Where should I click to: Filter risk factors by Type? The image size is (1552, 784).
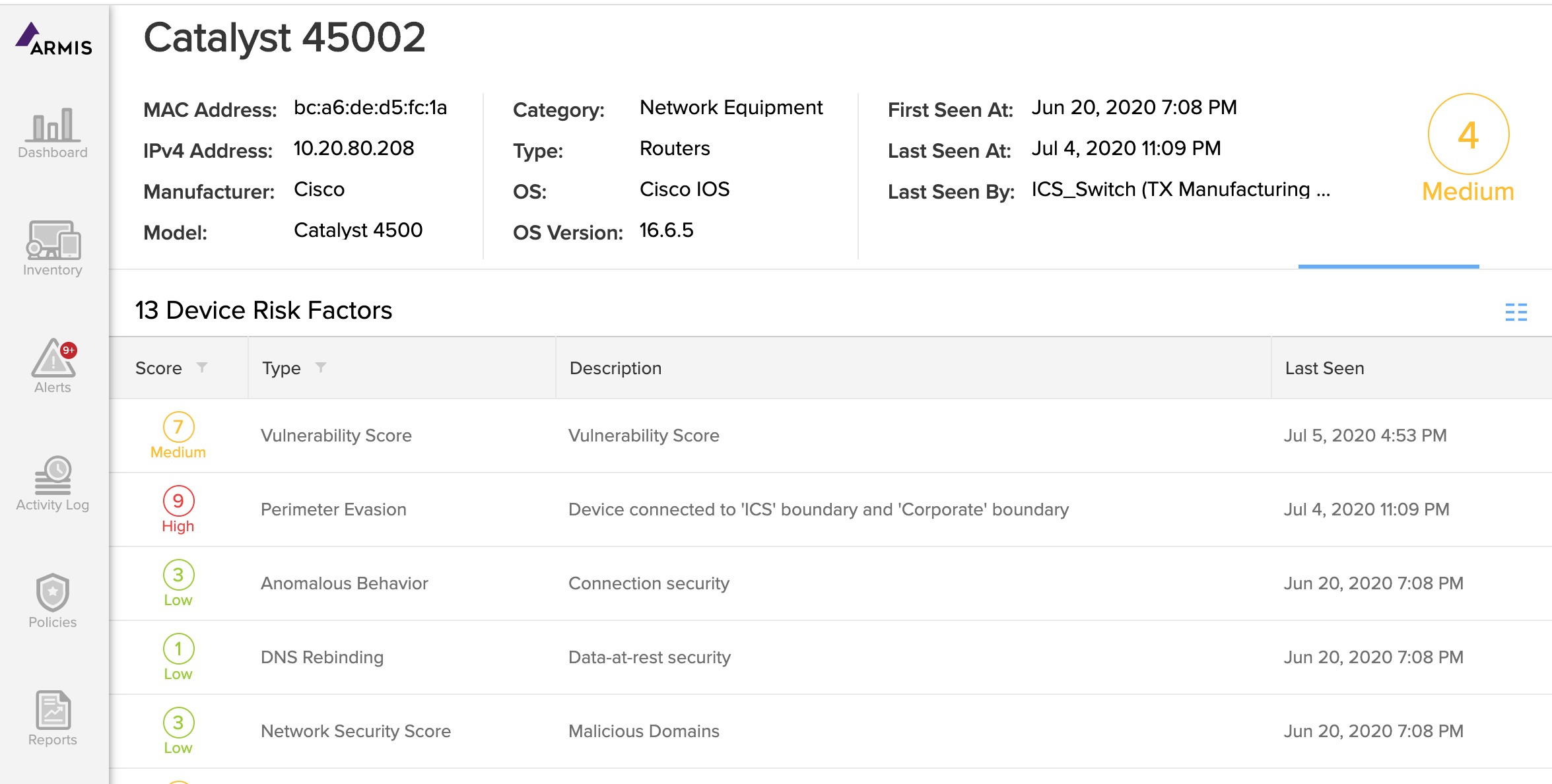pyautogui.click(x=321, y=368)
